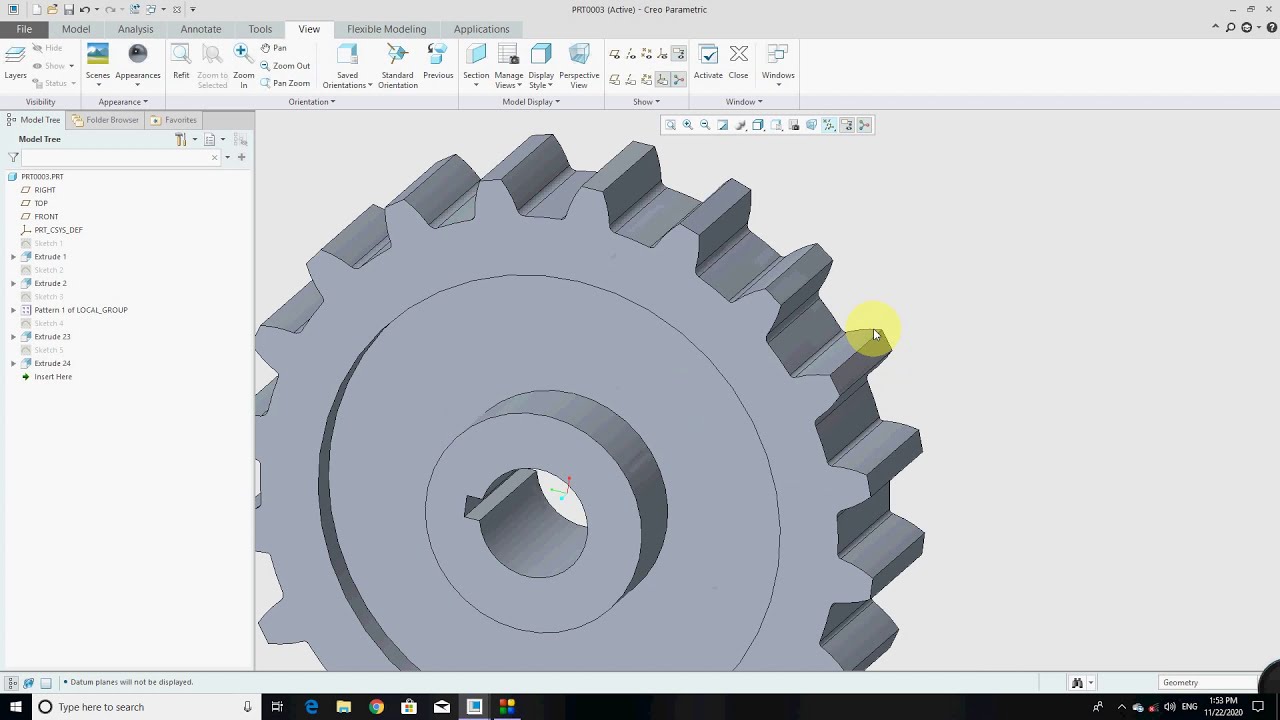Image resolution: width=1280 pixels, height=720 pixels.
Task: Open the Layers tool in Visibility group
Action: 15,62
